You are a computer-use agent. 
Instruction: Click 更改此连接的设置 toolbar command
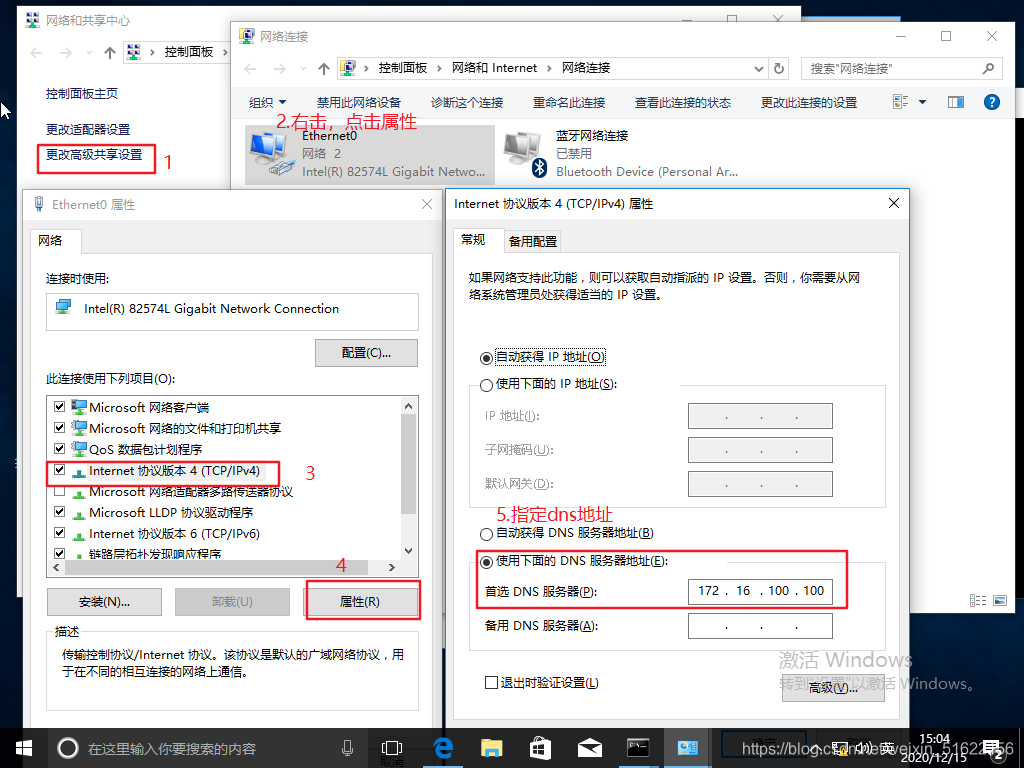[x=809, y=103]
